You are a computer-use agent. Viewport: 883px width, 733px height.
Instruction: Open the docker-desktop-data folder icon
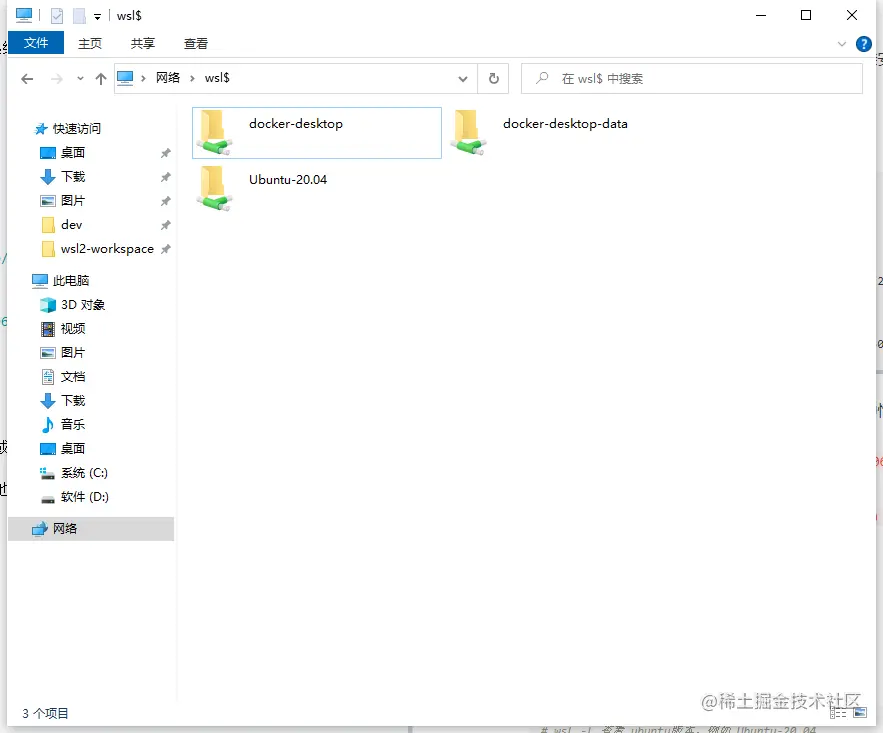coord(469,133)
